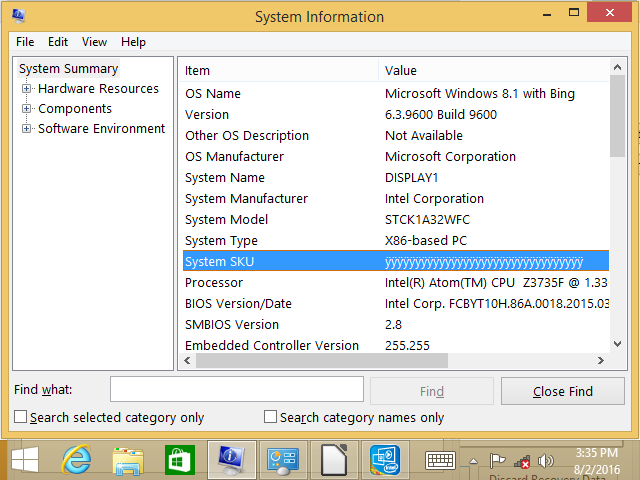
Task: Open the Action Center flag icon
Action: click(497, 461)
